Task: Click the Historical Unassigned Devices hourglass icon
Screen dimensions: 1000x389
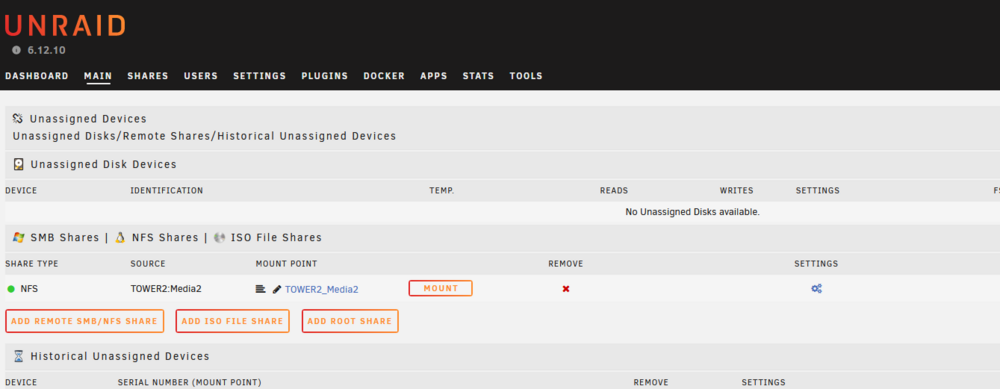Action: pos(18,356)
